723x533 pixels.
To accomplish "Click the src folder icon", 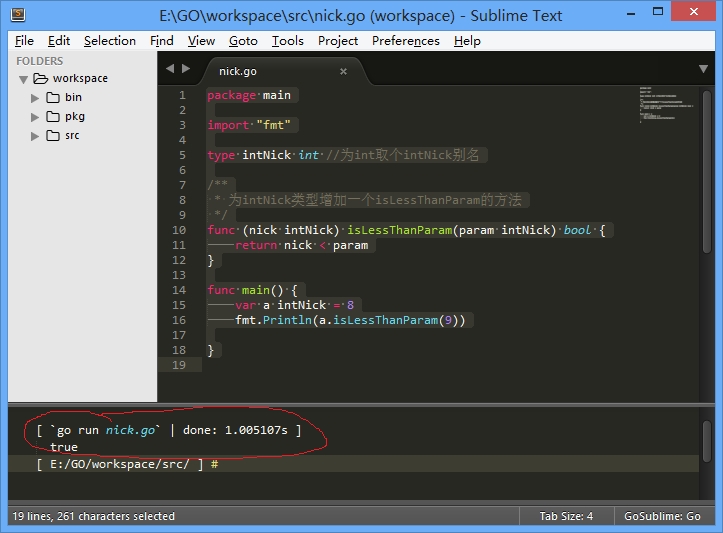I will click(x=53, y=136).
